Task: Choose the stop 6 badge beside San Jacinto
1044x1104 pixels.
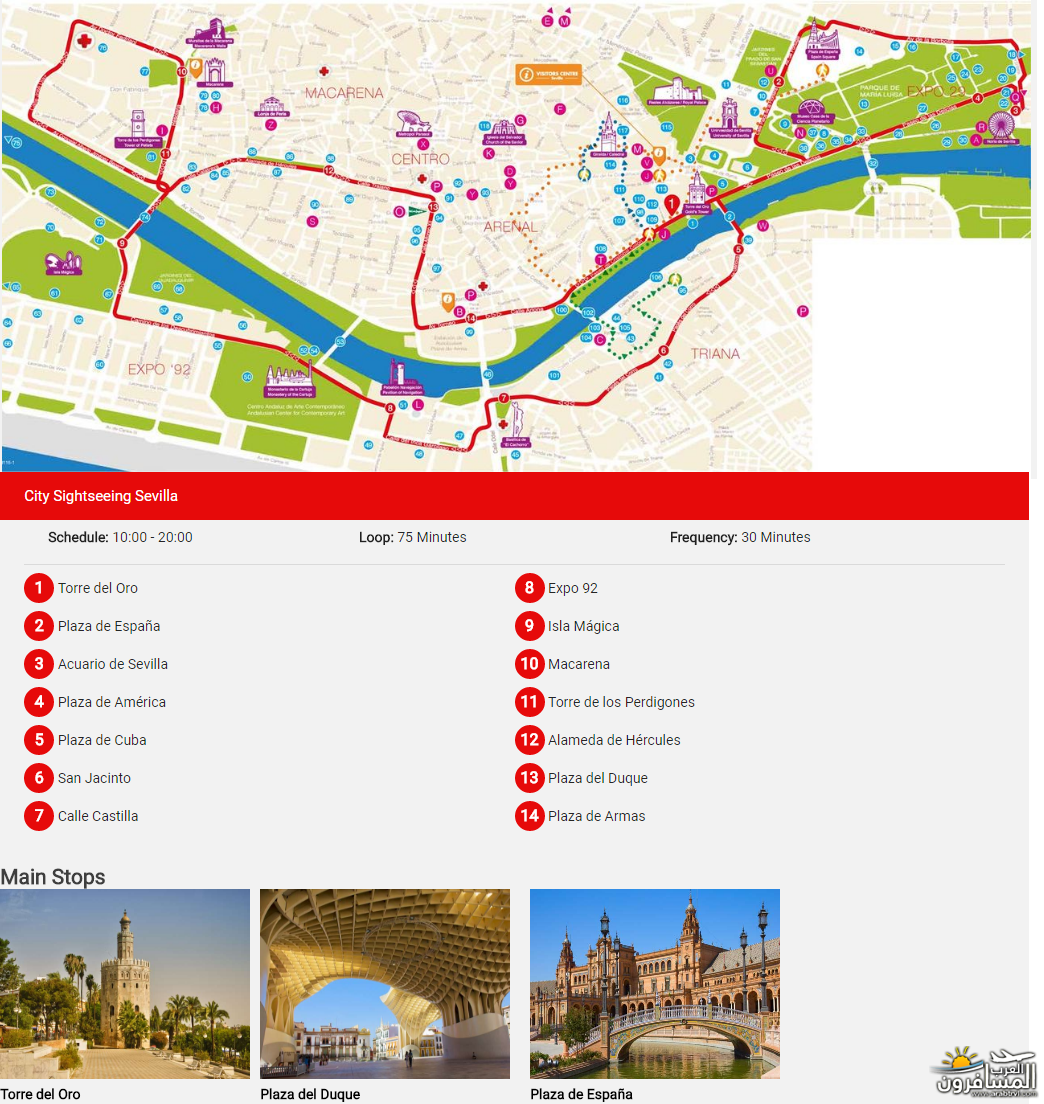Action: click(x=39, y=778)
